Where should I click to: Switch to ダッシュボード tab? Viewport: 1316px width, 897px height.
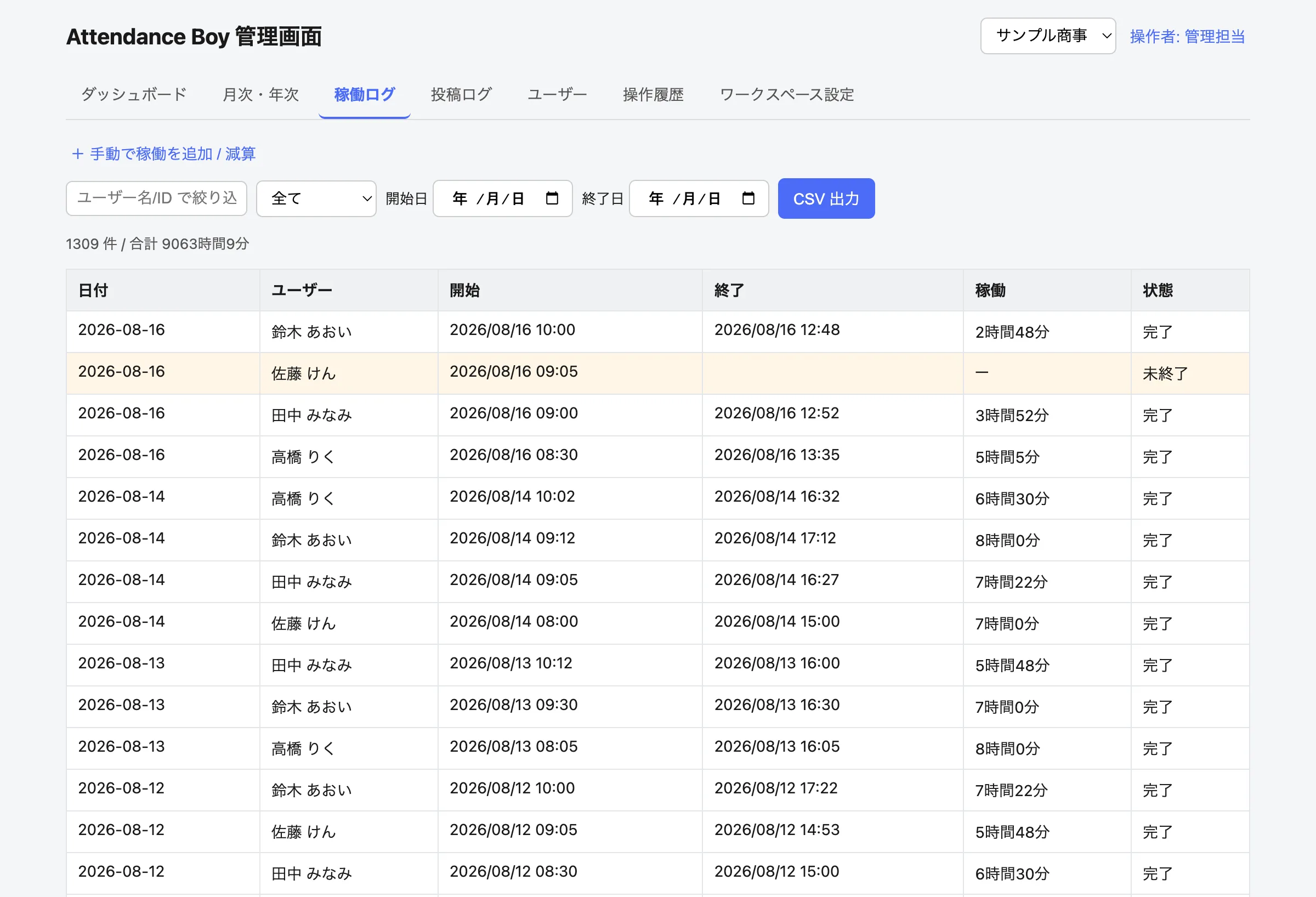click(x=134, y=94)
